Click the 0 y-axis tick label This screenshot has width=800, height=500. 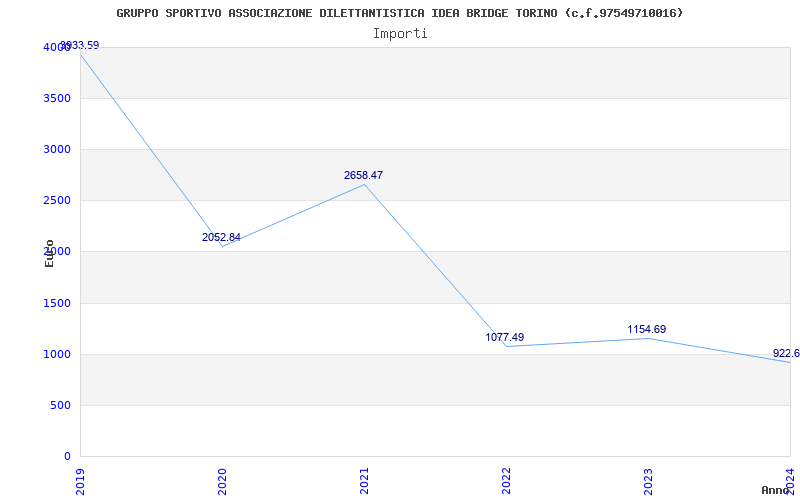[x=67, y=456]
